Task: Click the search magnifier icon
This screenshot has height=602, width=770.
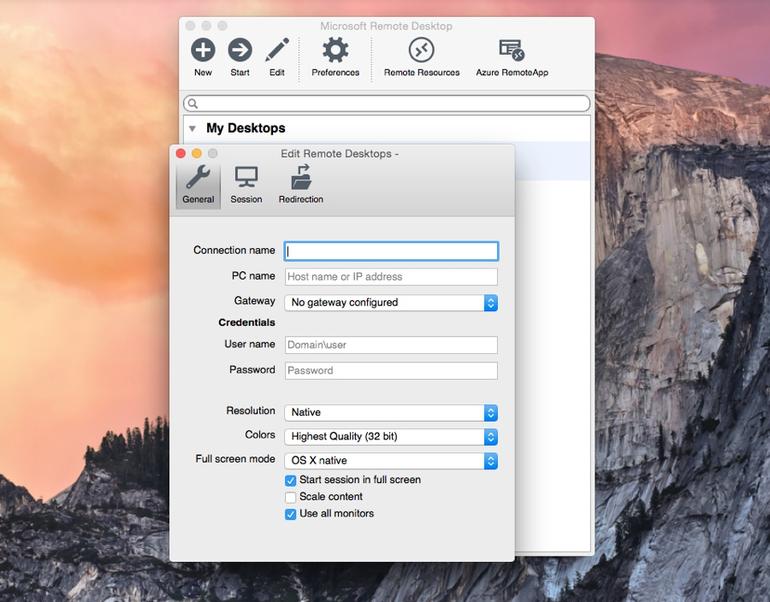Action: coord(193,104)
